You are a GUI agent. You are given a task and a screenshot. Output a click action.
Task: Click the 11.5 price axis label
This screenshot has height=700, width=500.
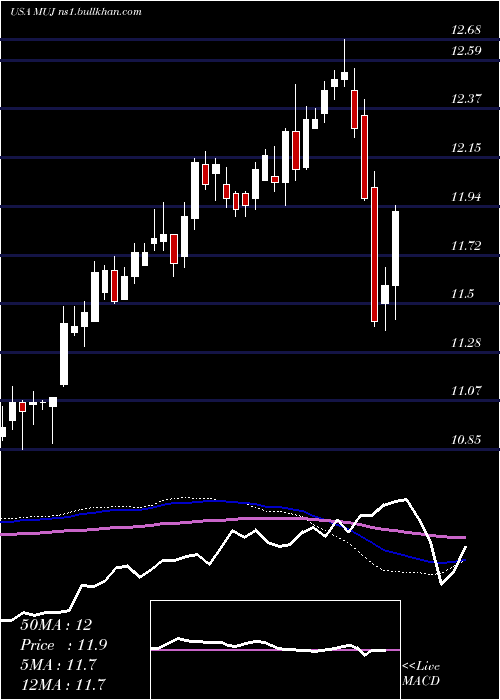tap(462, 294)
